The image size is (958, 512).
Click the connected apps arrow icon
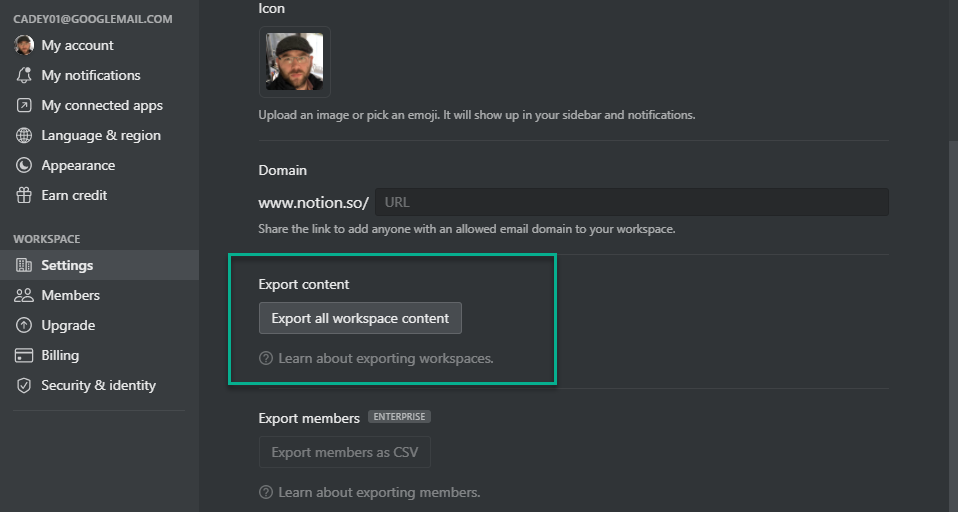(24, 105)
